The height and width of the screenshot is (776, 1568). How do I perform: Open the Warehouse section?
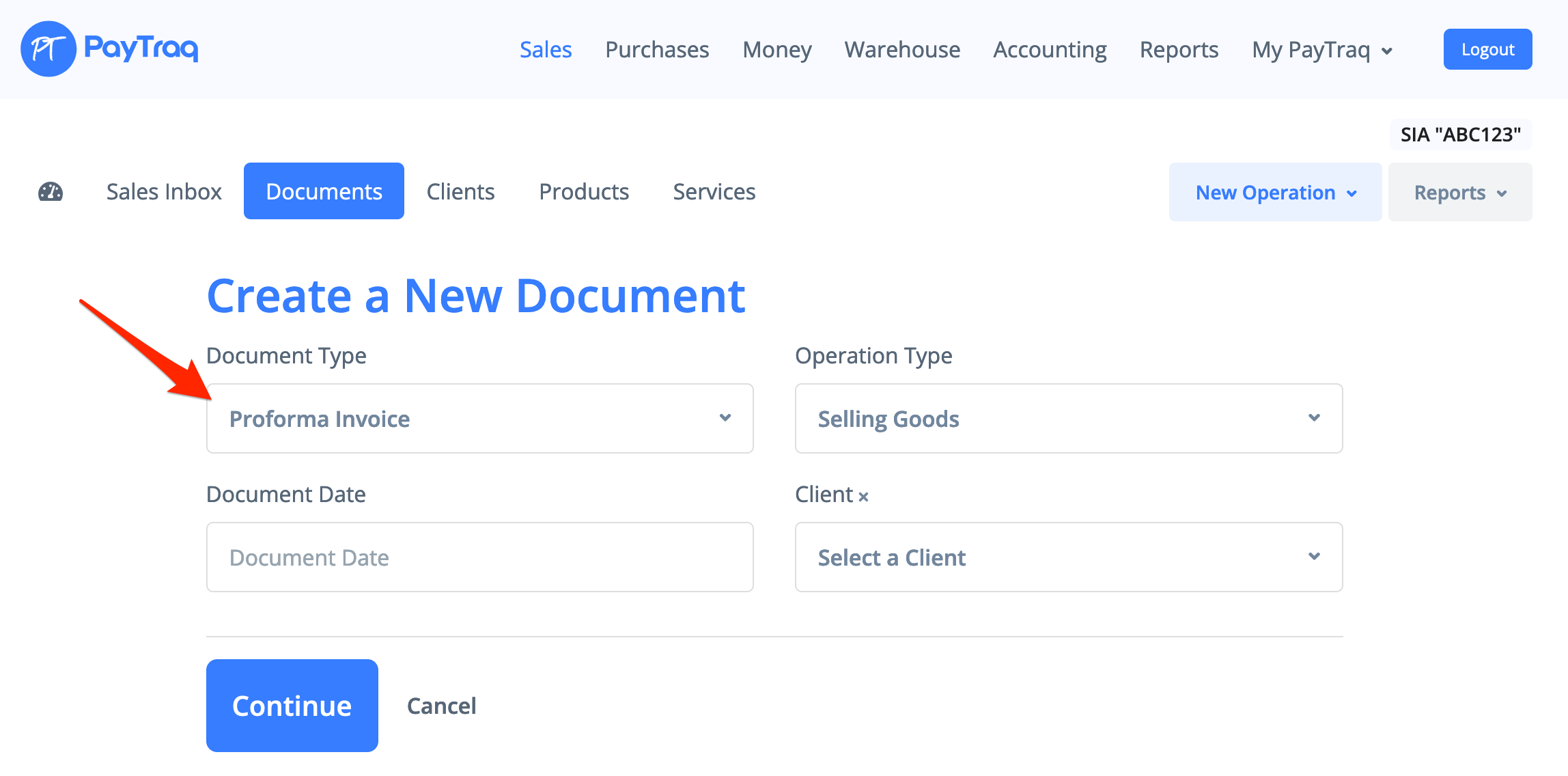901,50
